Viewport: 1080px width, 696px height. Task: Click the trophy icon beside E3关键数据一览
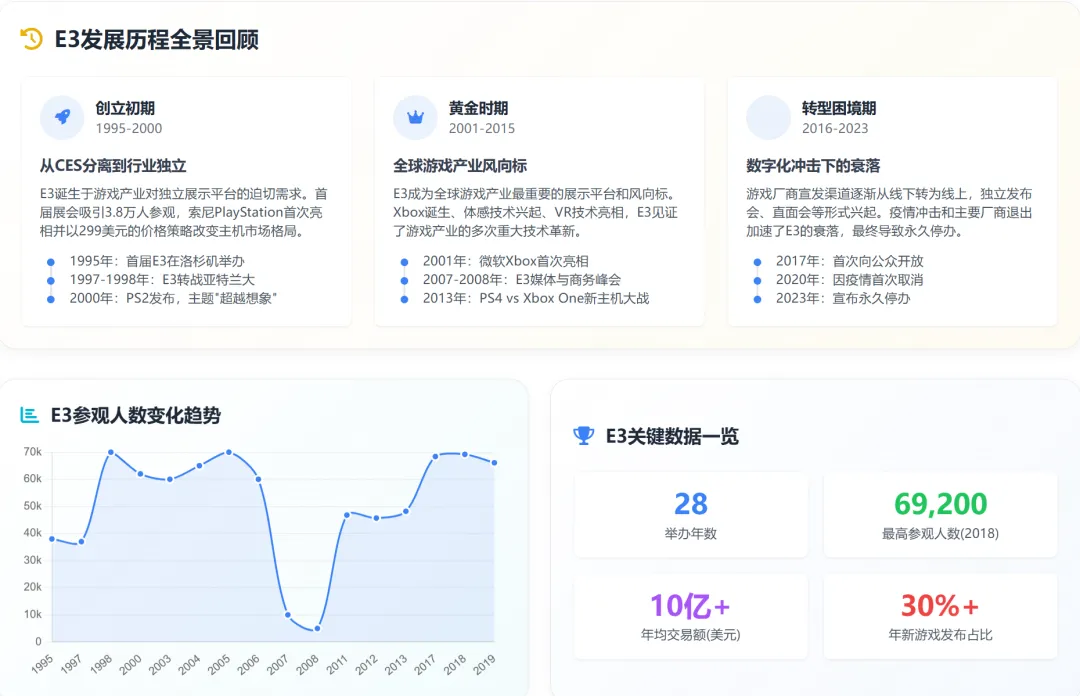tap(583, 436)
